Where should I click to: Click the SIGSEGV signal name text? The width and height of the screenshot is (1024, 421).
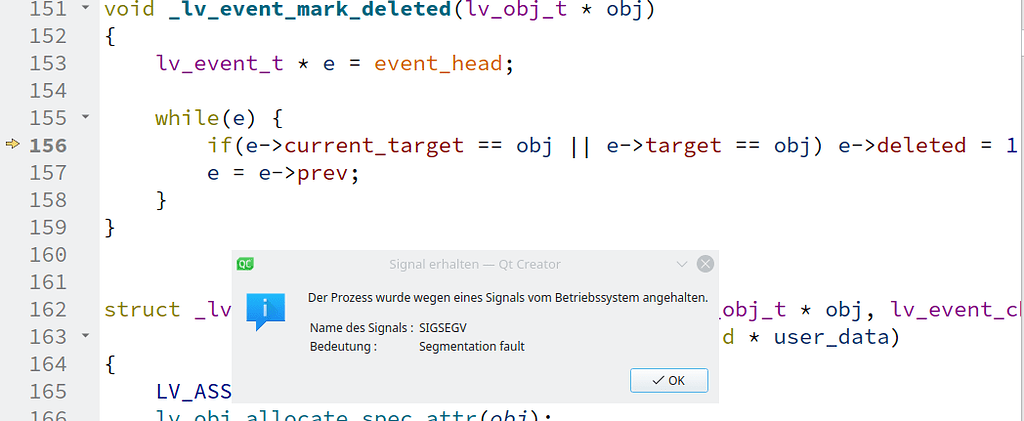(443, 328)
